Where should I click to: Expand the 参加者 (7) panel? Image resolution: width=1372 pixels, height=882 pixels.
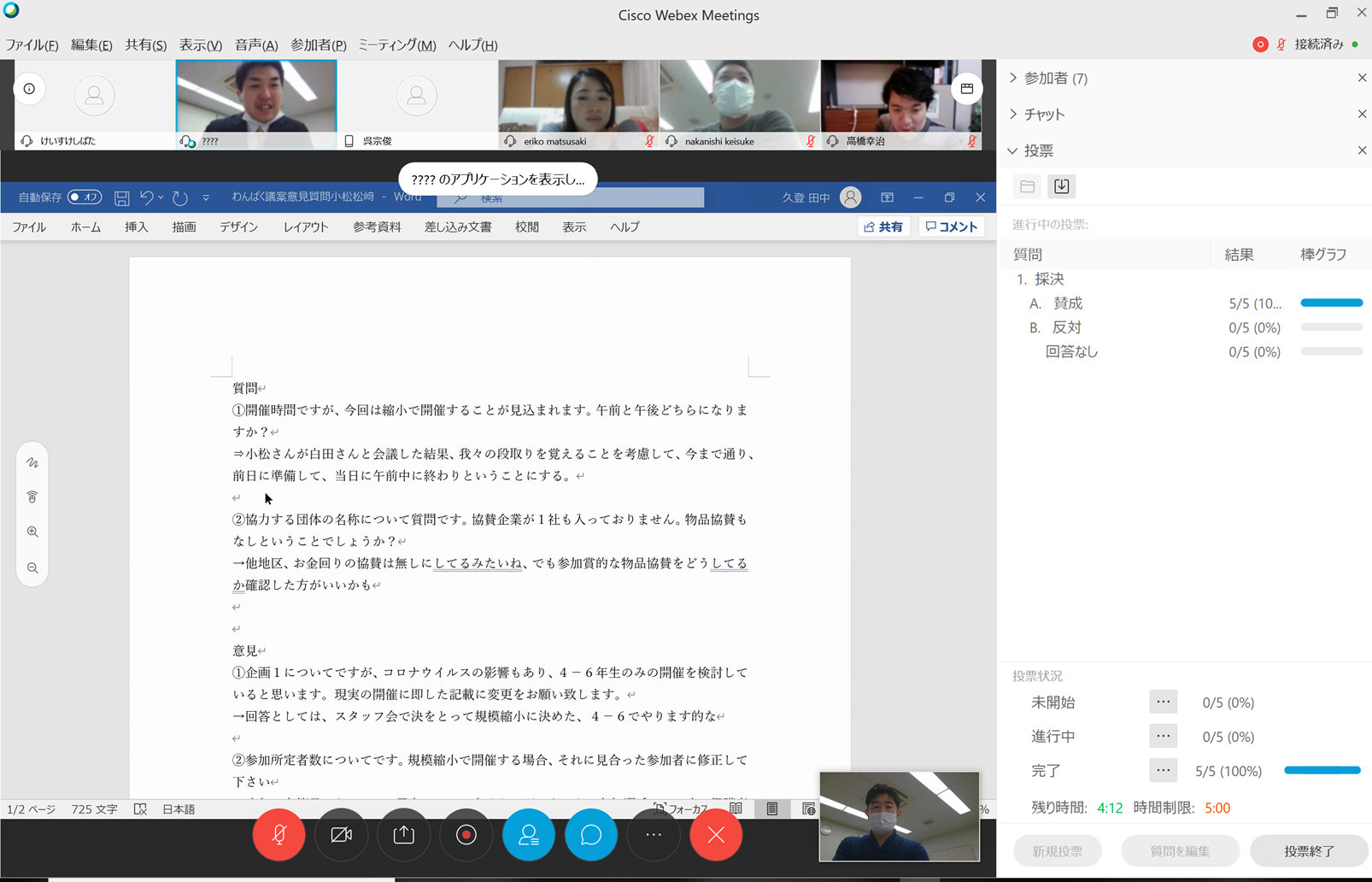[1055, 79]
